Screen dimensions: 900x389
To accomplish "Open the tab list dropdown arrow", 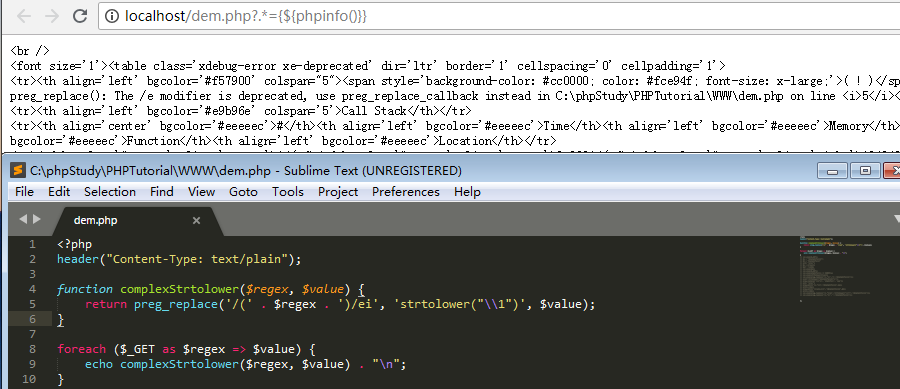I will pos(896,219).
